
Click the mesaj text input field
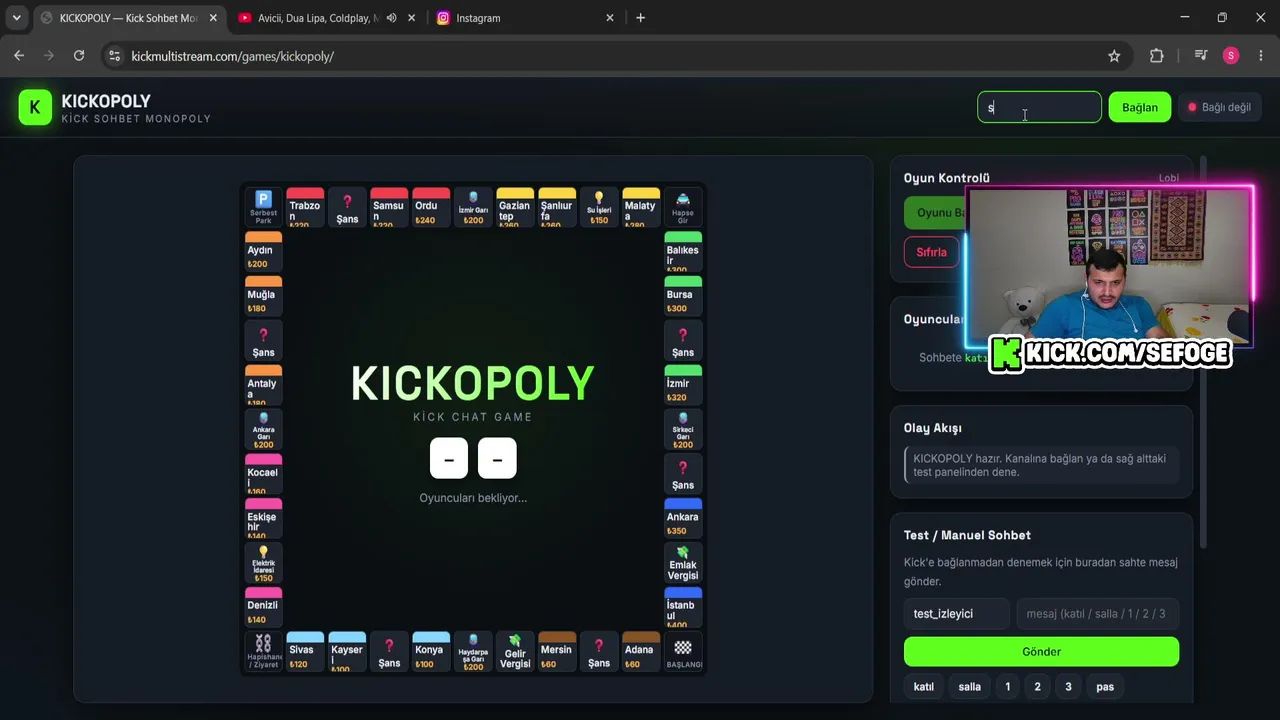[x=1097, y=614]
